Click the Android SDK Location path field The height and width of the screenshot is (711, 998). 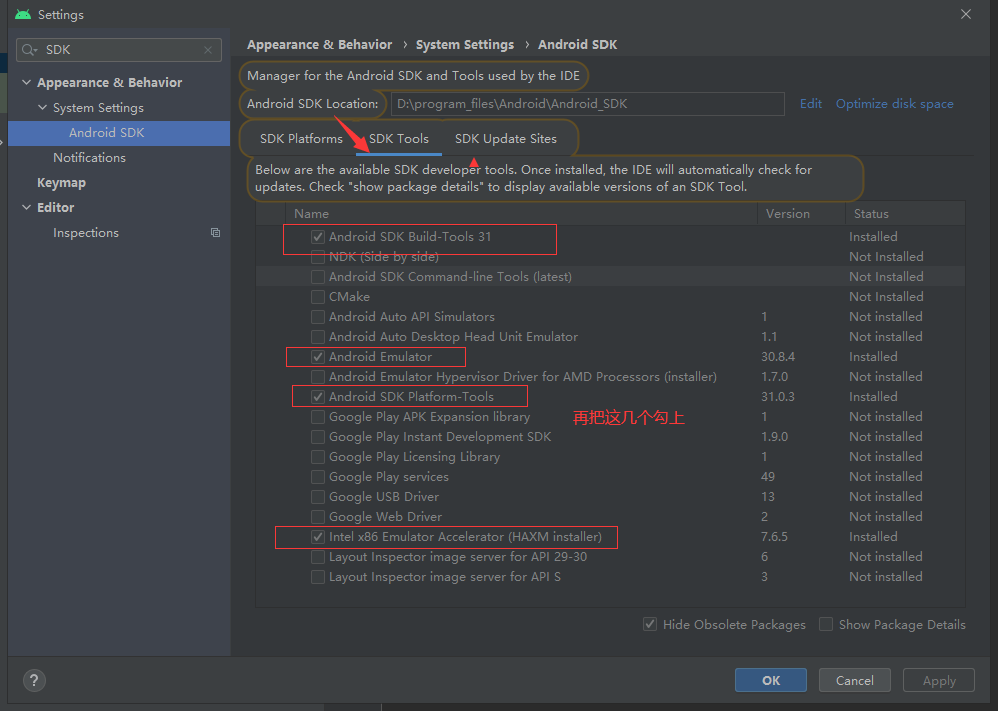(x=587, y=104)
